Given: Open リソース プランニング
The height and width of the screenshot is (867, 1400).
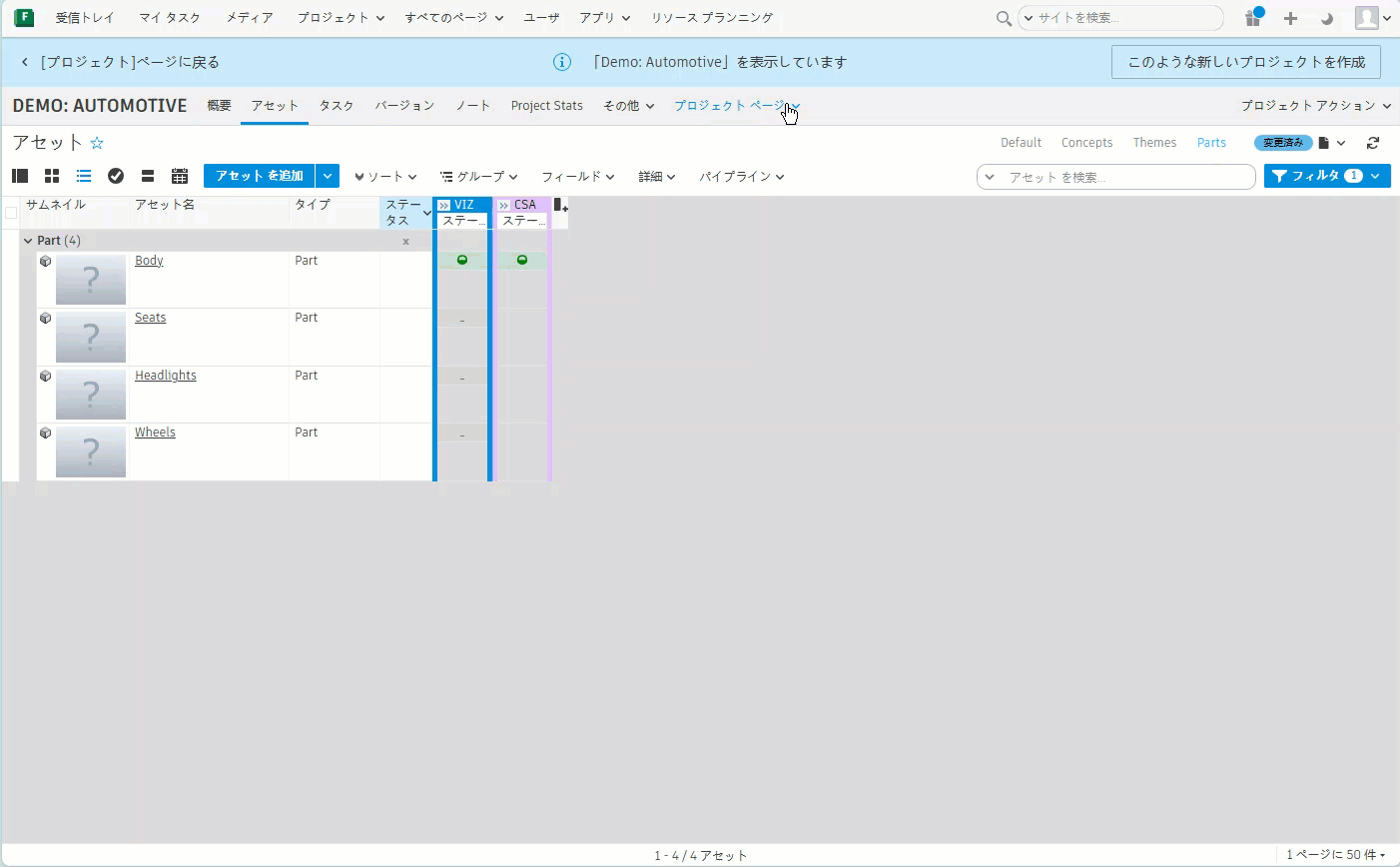Looking at the screenshot, I should click(712, 18).
